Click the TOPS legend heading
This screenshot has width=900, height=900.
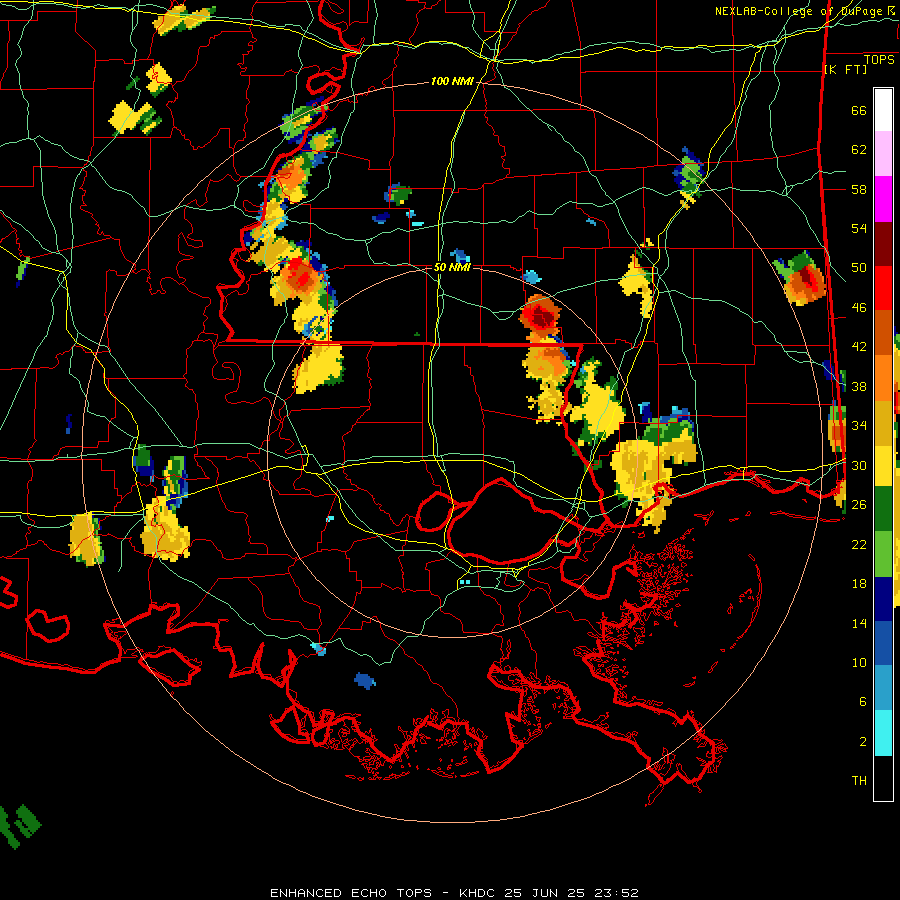point(879,59)
